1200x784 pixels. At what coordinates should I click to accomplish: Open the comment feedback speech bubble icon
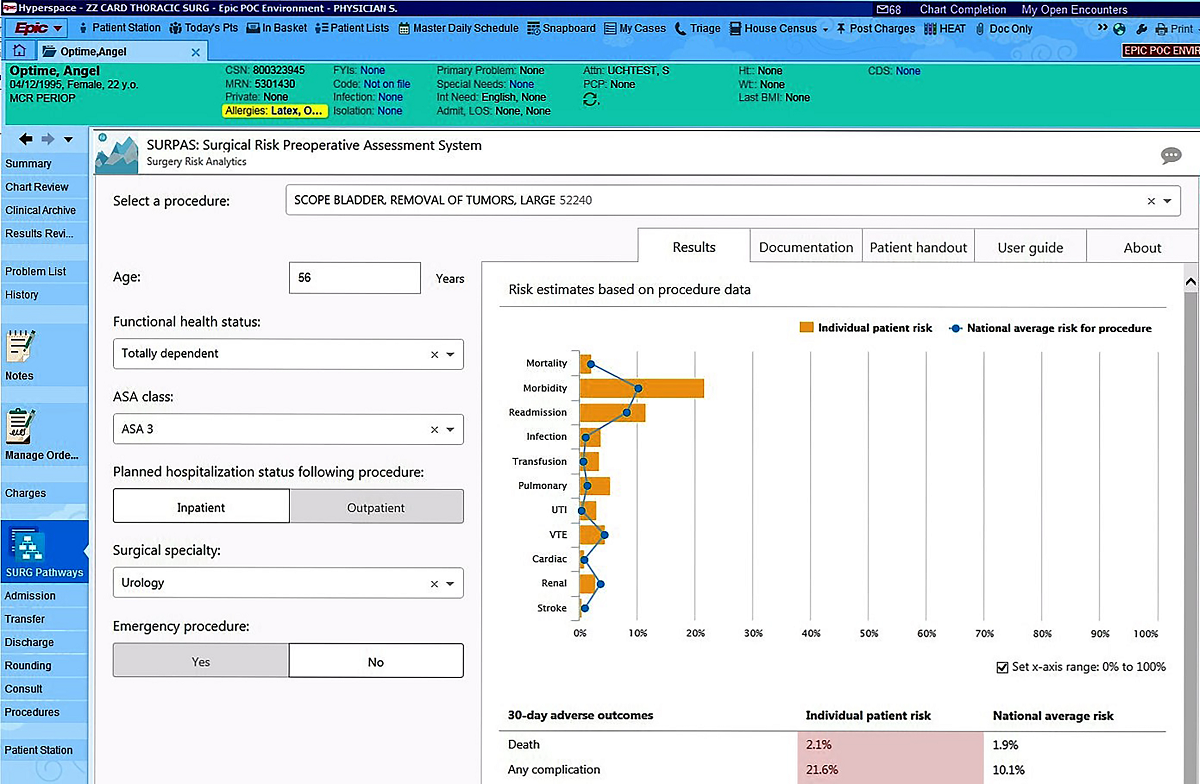pyautogui.click(x=1171, y=155)
